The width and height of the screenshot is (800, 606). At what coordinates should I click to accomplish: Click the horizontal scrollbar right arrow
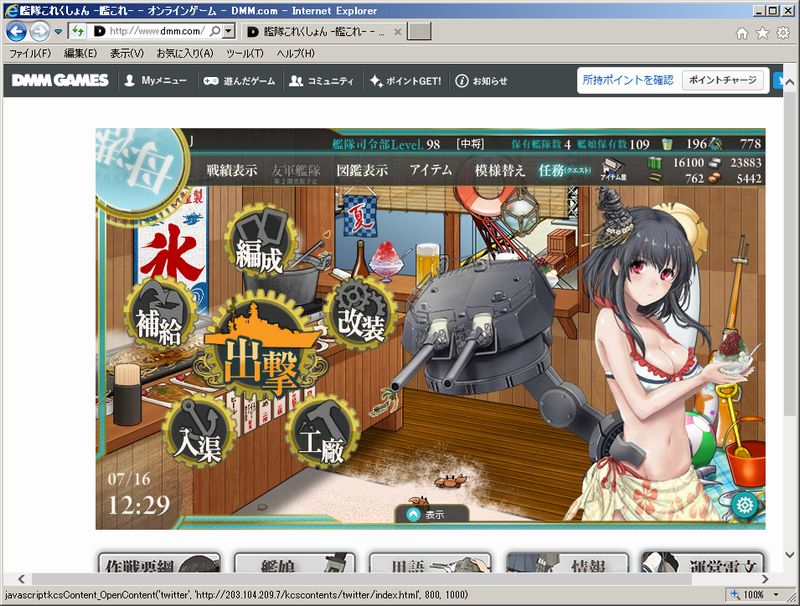(765, 578)
